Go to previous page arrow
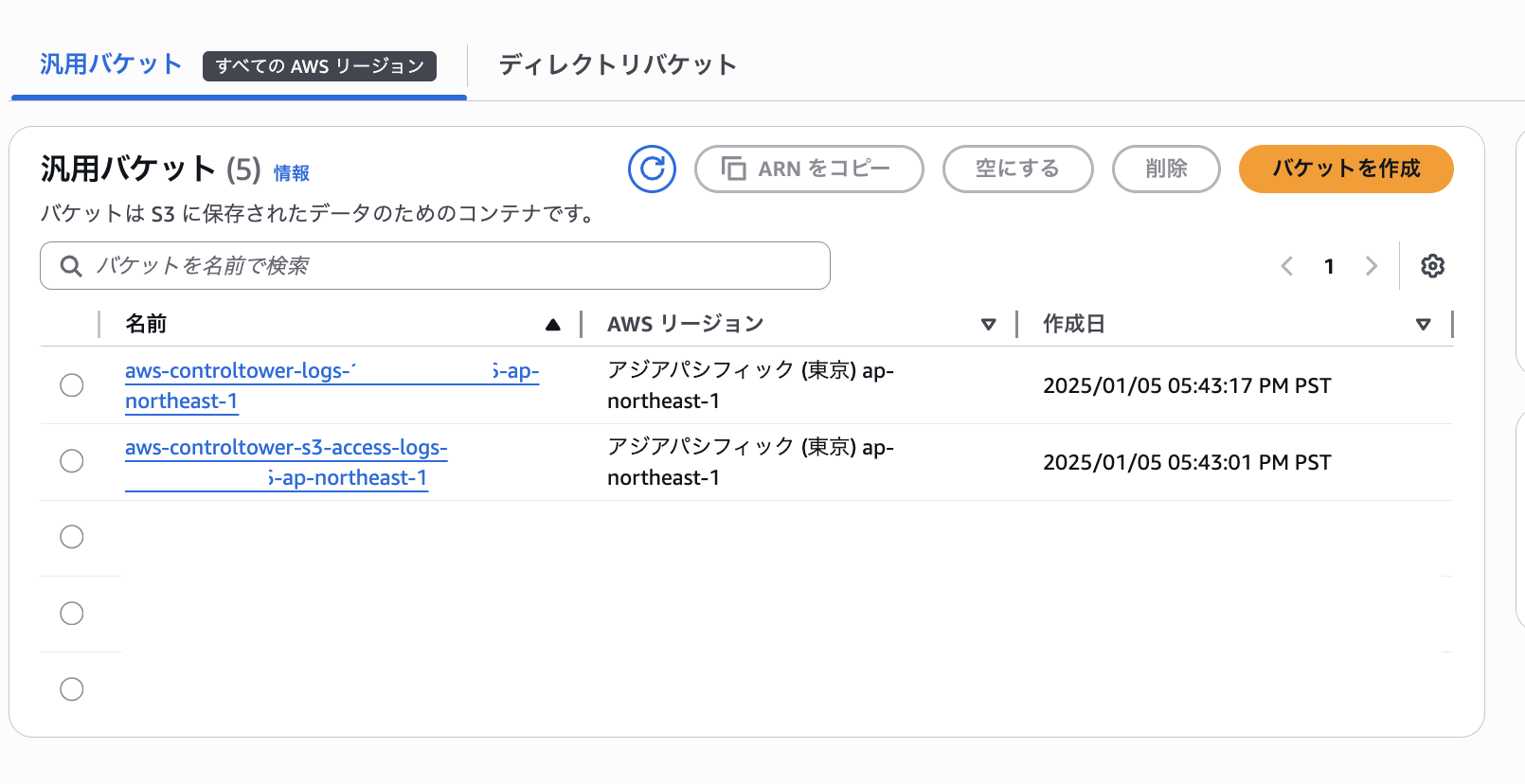 1286,266
